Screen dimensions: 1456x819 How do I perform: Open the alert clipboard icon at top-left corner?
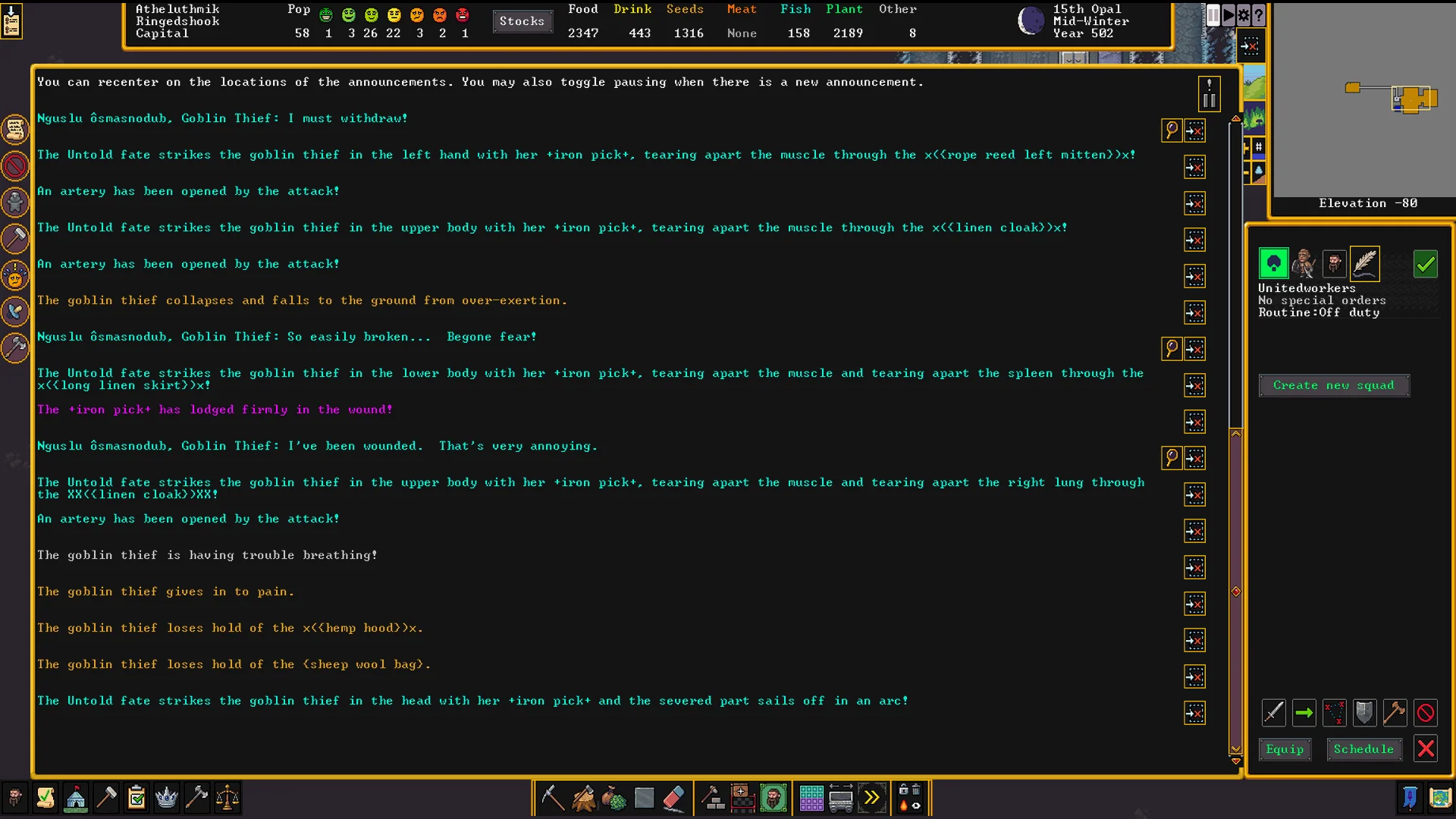point(11,20)
